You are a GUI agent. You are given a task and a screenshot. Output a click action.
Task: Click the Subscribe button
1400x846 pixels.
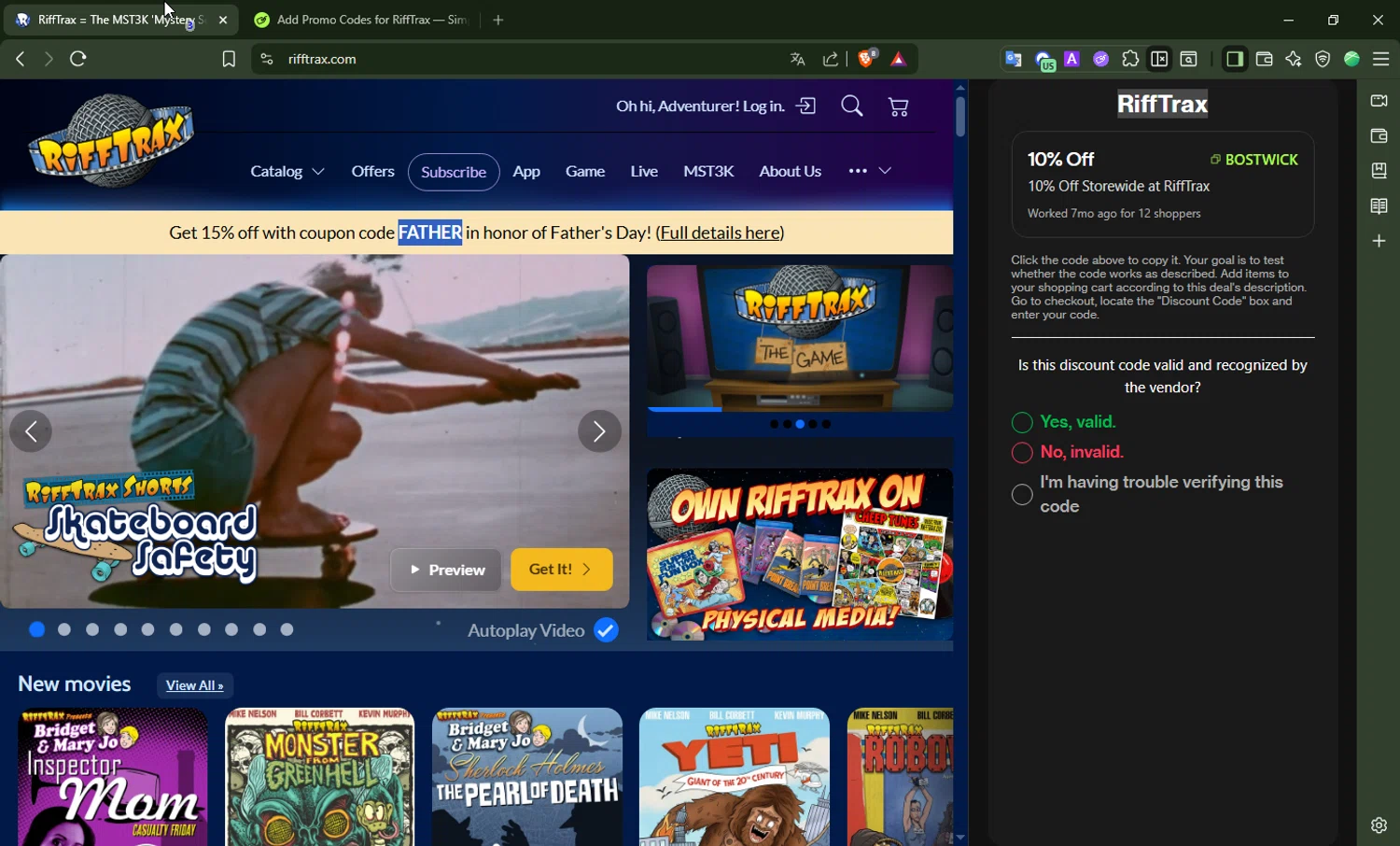(454, 172)
